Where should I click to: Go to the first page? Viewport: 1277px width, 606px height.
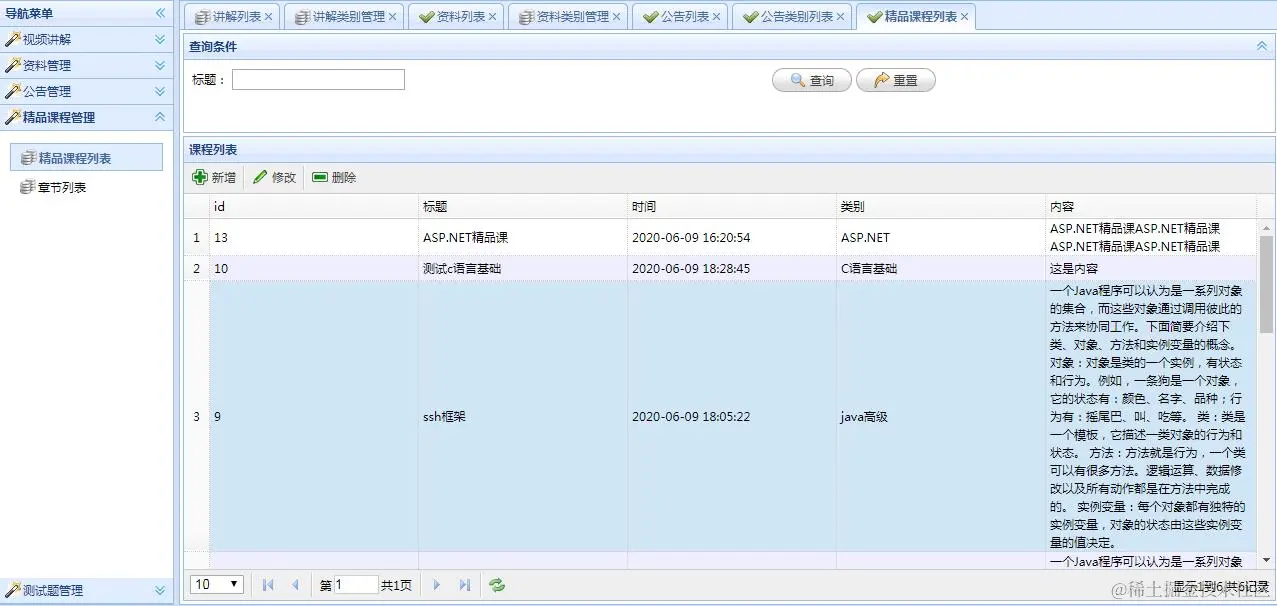pos(268,585)
